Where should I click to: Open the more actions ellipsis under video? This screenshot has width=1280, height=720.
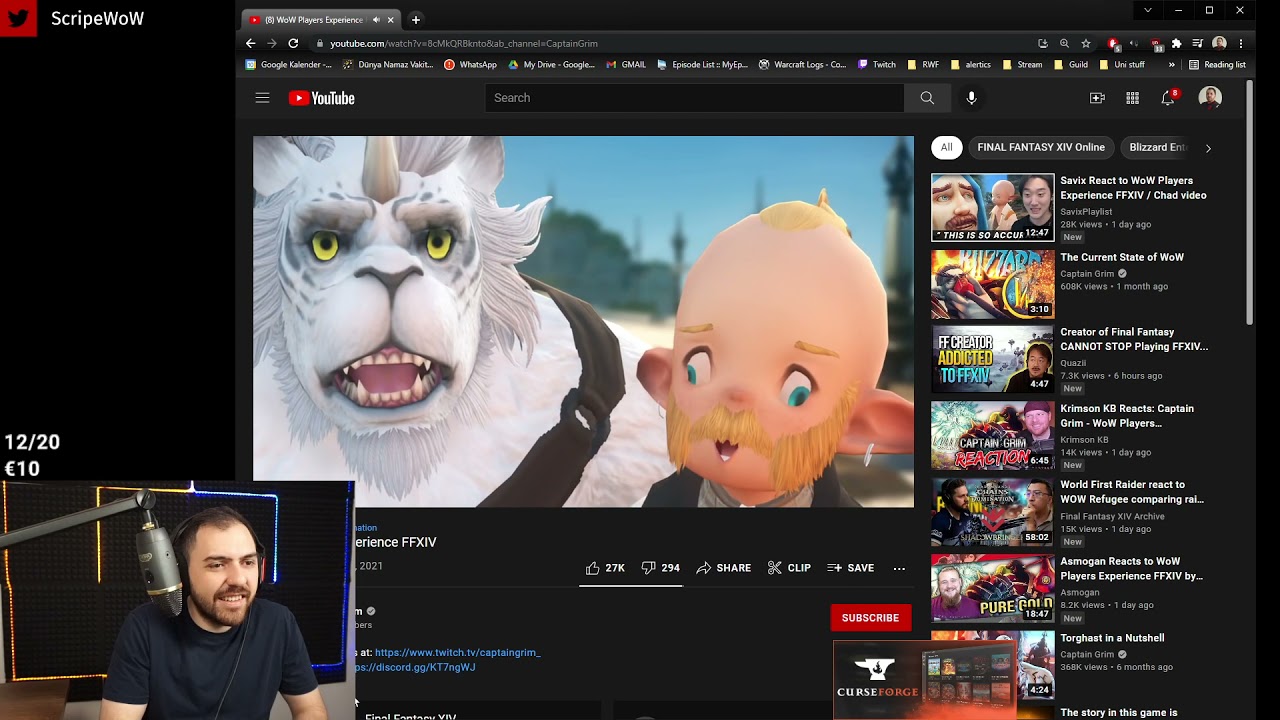pos(899,568)
